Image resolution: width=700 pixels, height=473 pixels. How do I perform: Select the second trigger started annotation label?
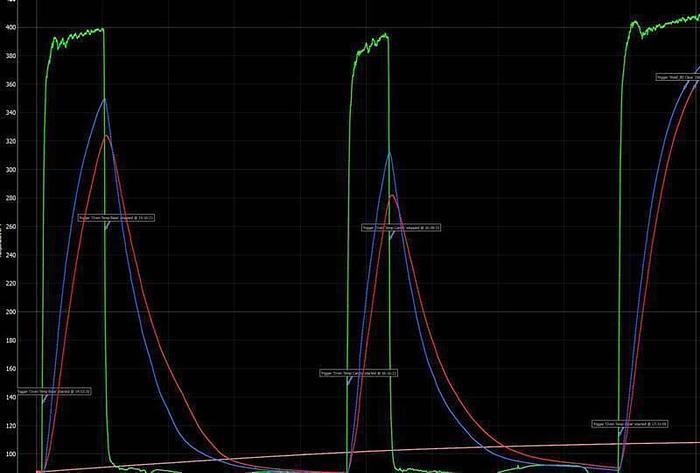click(x=359, y=373)
